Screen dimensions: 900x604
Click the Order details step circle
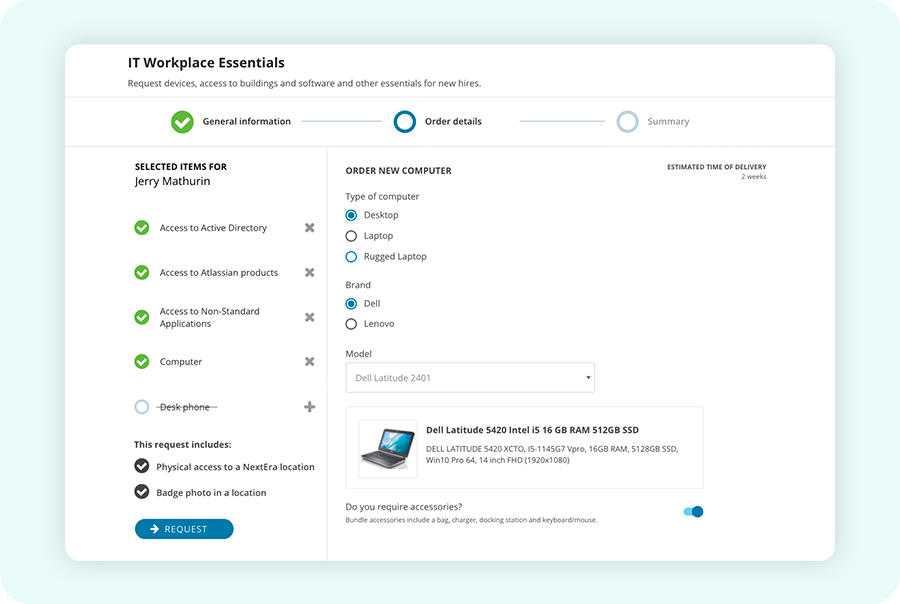tap(405, 122)
